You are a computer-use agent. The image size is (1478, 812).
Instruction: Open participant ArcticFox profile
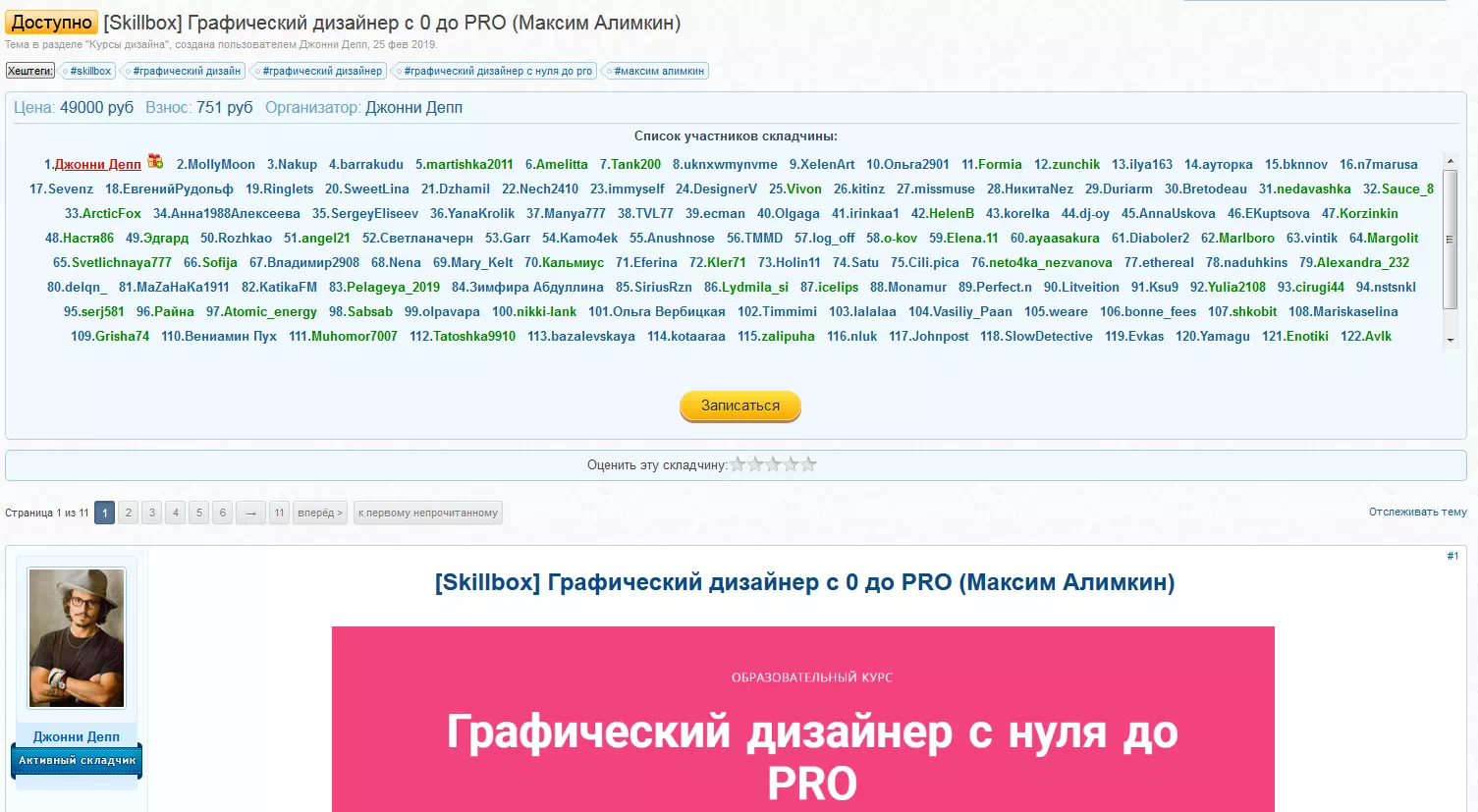pos(112,213)
